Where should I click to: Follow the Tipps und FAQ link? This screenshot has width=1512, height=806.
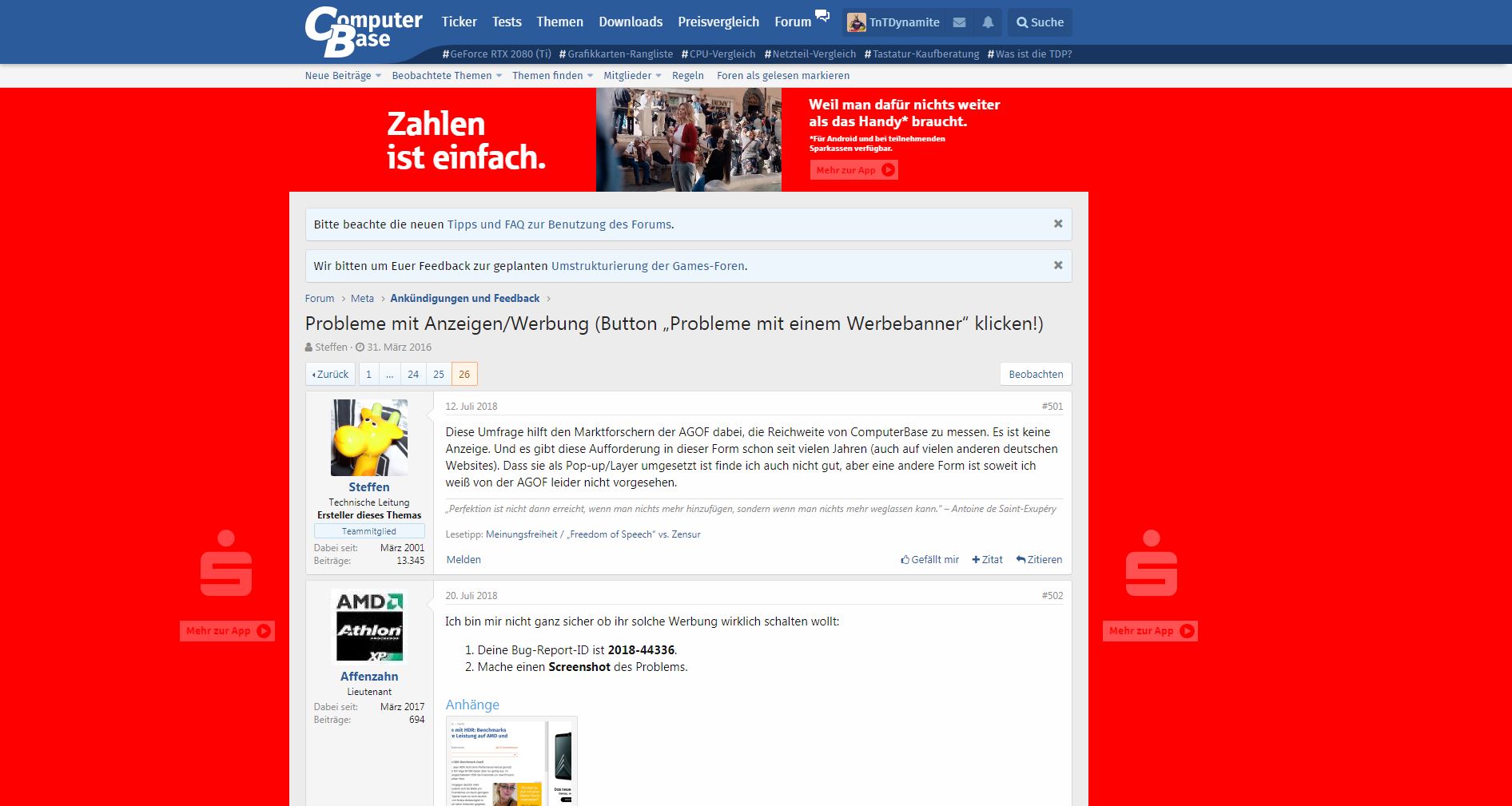coord(559,224)
